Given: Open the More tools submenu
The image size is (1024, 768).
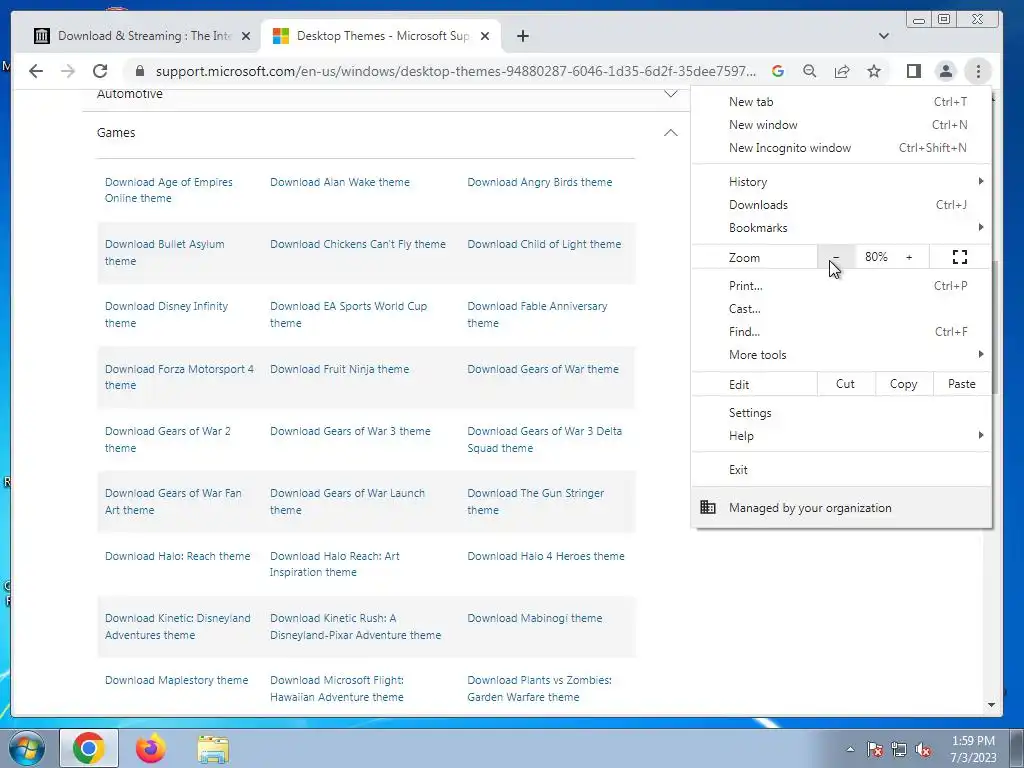Looking at the screenshot, I should (x=841, y=355).
